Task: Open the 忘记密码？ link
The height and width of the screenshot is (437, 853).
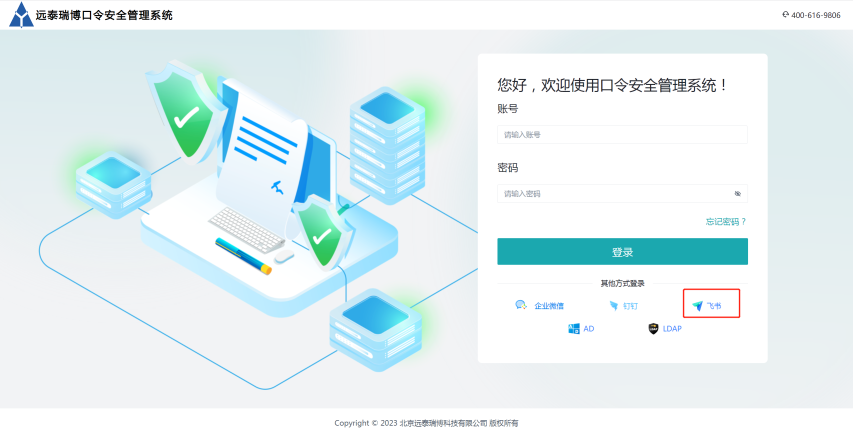Action: click(726, 221)
